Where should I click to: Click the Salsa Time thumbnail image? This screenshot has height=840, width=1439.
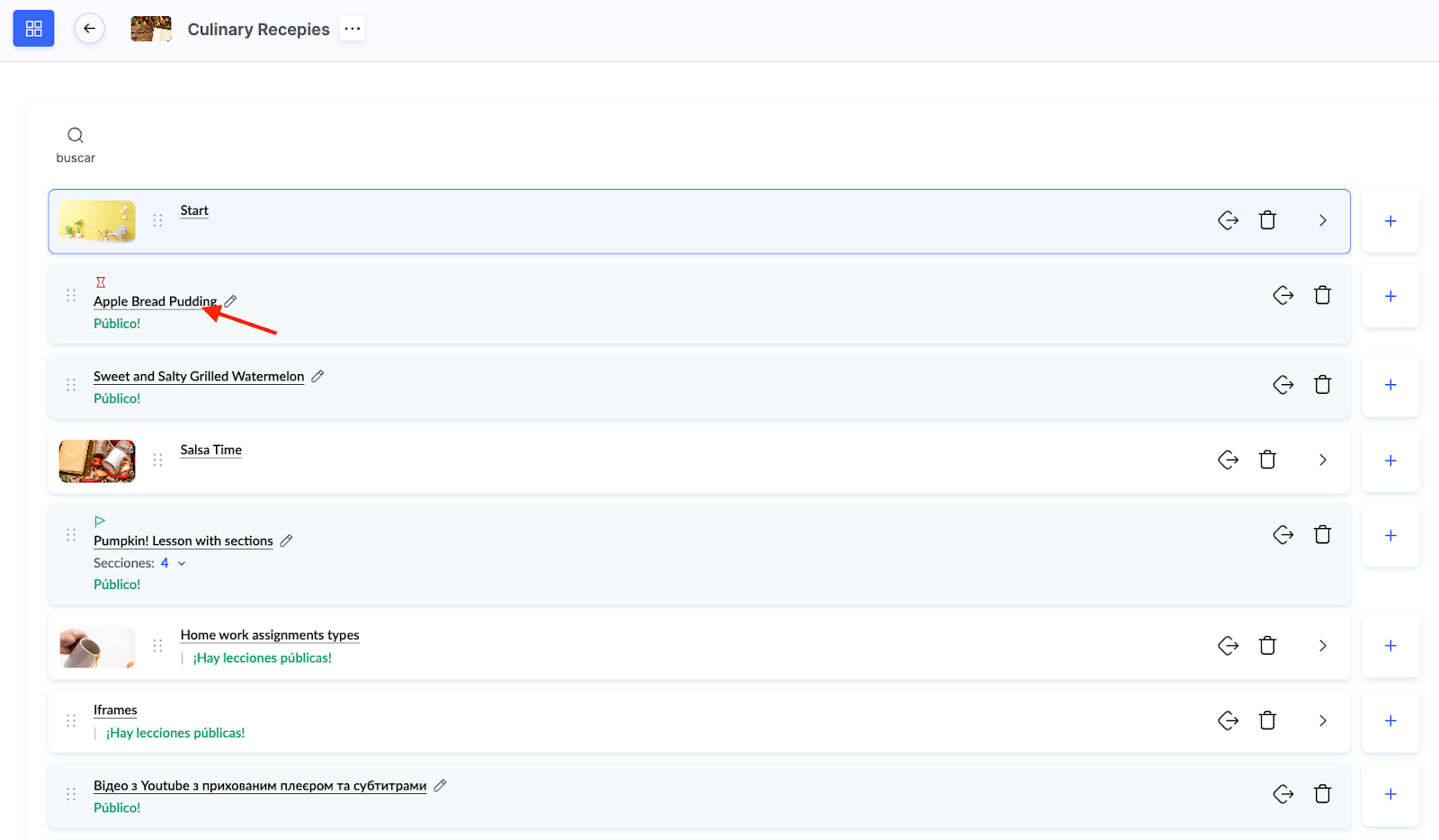pos(97,460)
